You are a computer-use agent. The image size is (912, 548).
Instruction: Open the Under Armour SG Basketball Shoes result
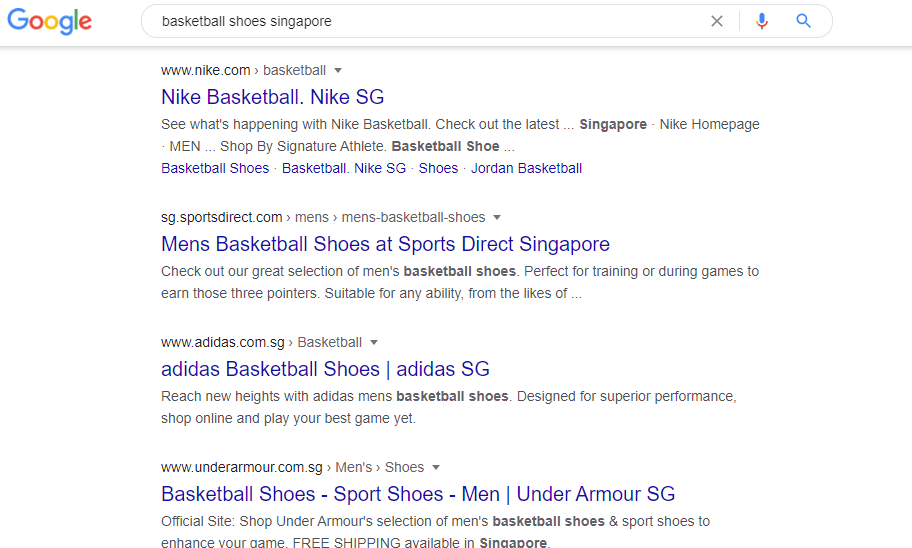418,494
